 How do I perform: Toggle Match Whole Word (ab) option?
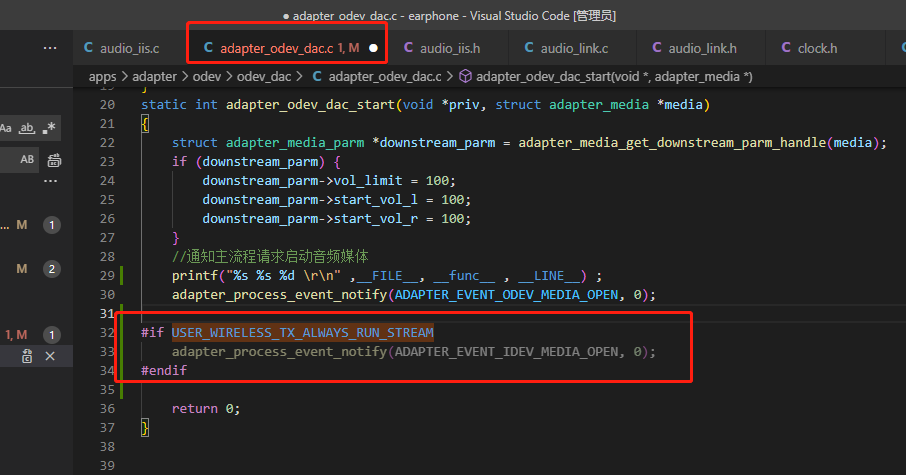pos(27,128)
